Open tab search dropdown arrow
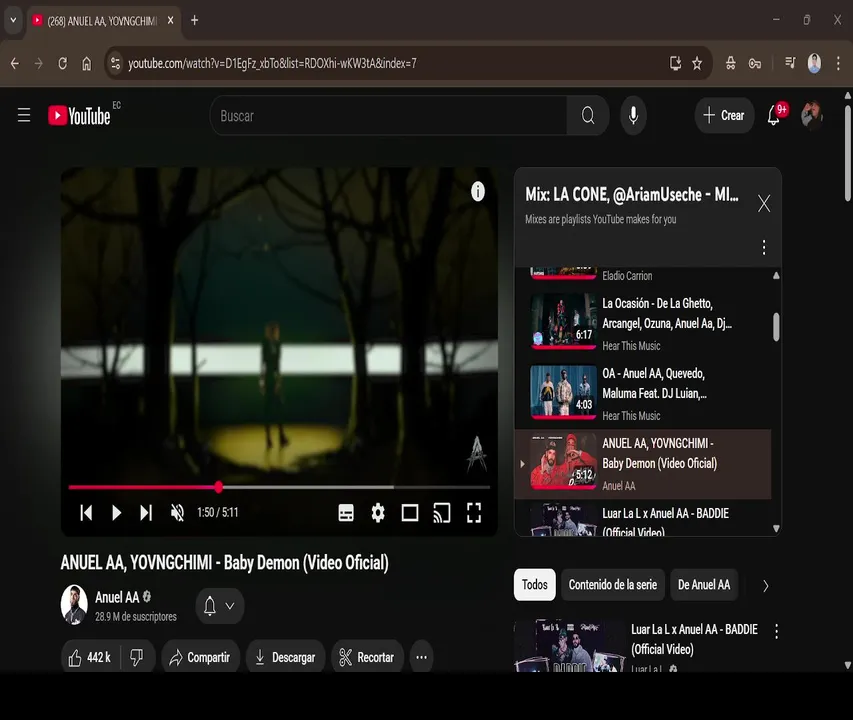Image resolution: width=853 pixels, height=720 pixels. pyautogui.click(x=13, y=21)
